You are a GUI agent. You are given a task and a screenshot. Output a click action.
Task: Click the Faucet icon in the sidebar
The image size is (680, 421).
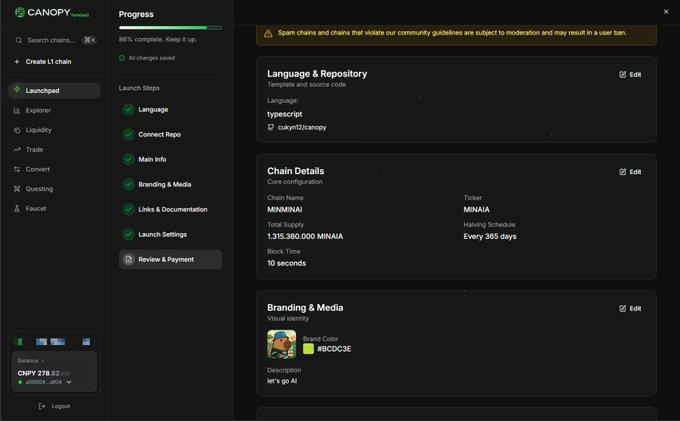point(17,209)
